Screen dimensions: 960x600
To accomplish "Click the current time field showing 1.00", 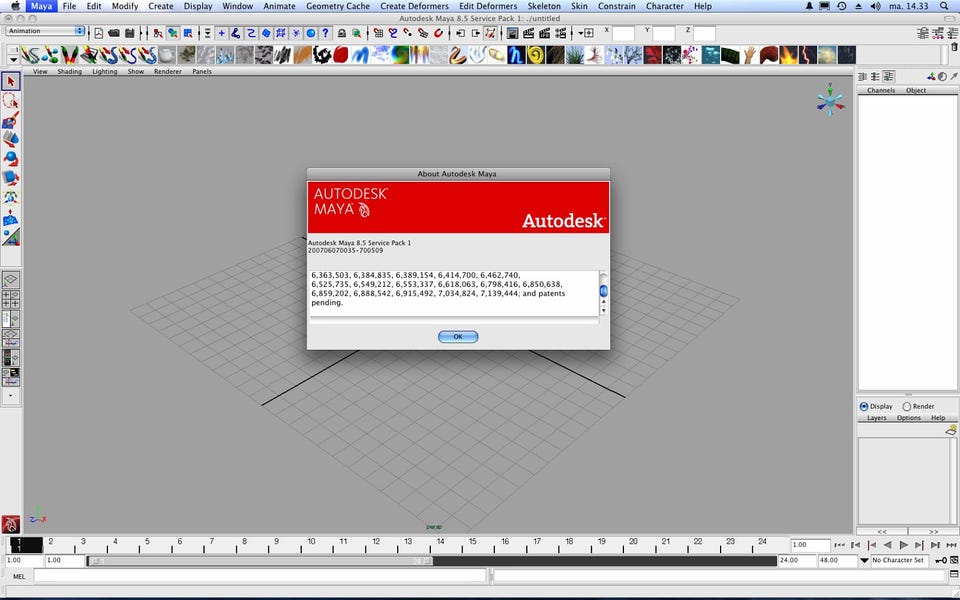I will [809, 545].
